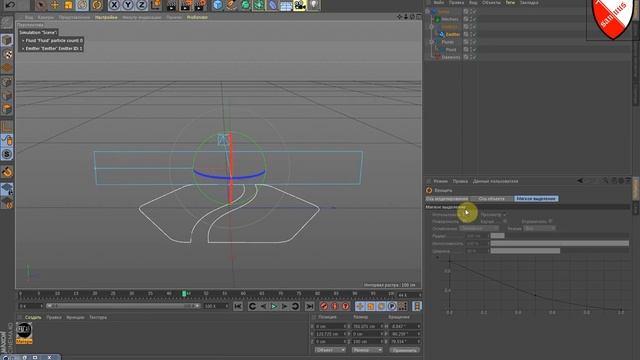Click the coordinate system icon
The image size is (640, 360).
(156, 5)
